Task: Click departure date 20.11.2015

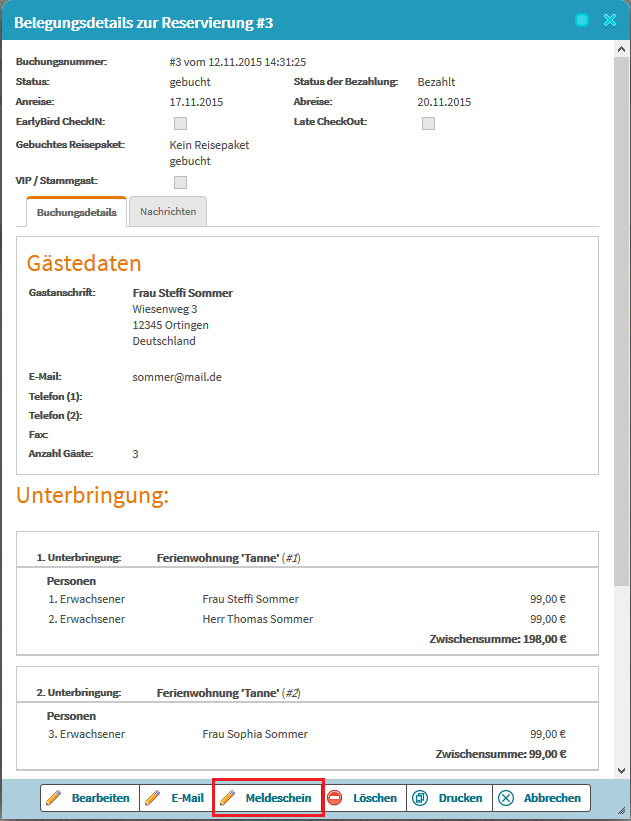Action: [444, 102]
